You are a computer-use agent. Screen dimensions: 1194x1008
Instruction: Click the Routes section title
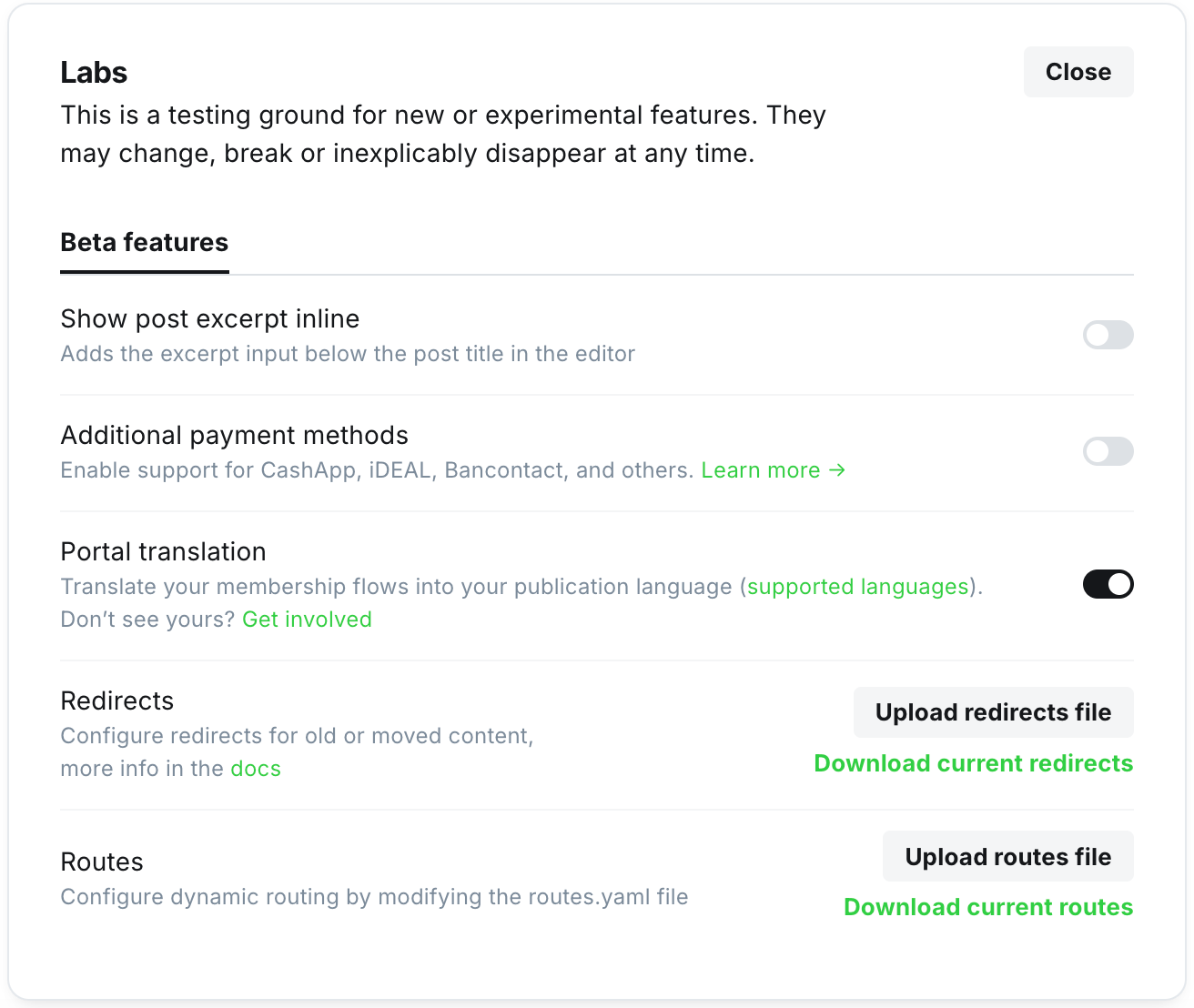(102, 862)
